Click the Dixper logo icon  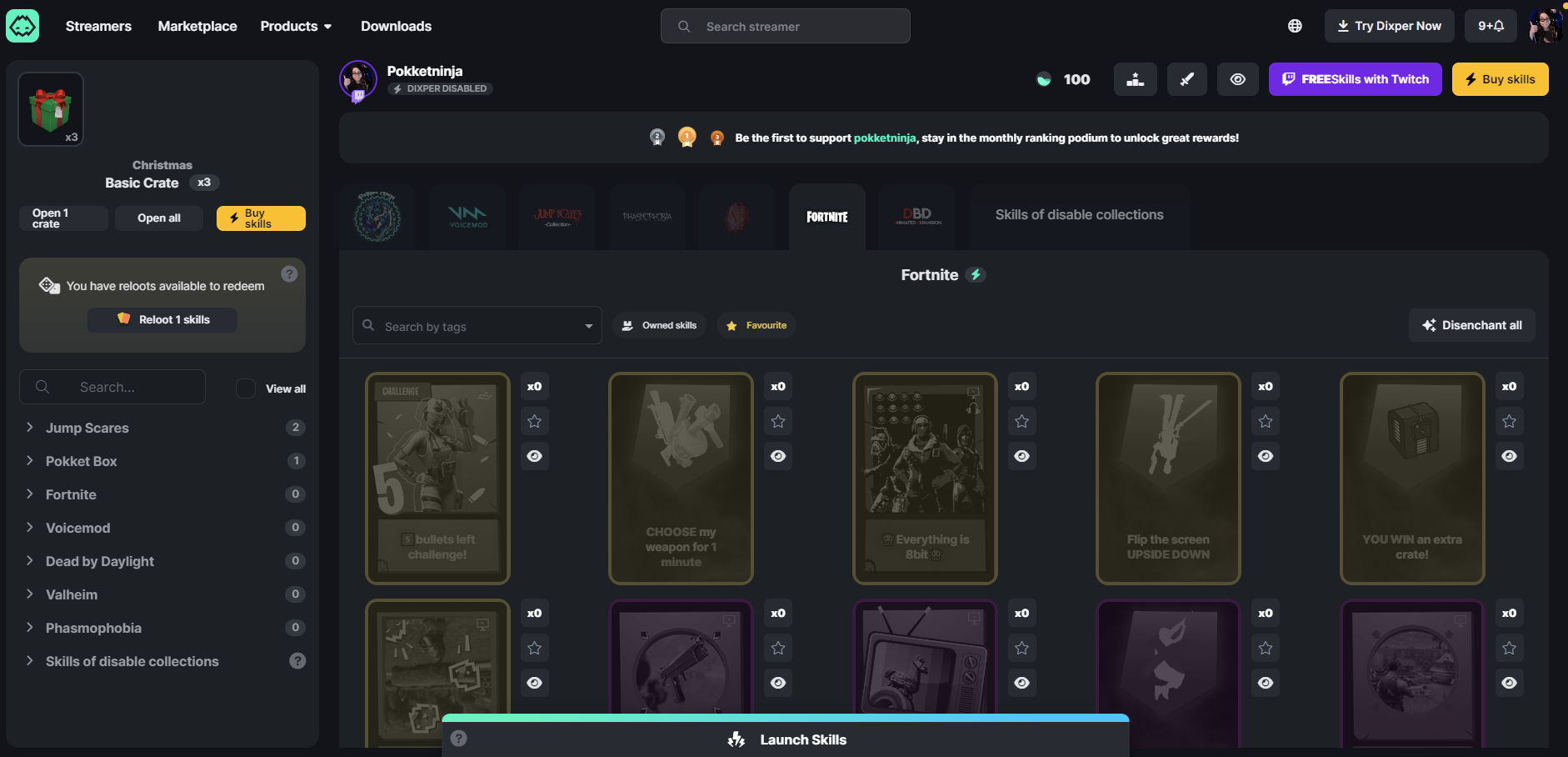click(22, 26)
